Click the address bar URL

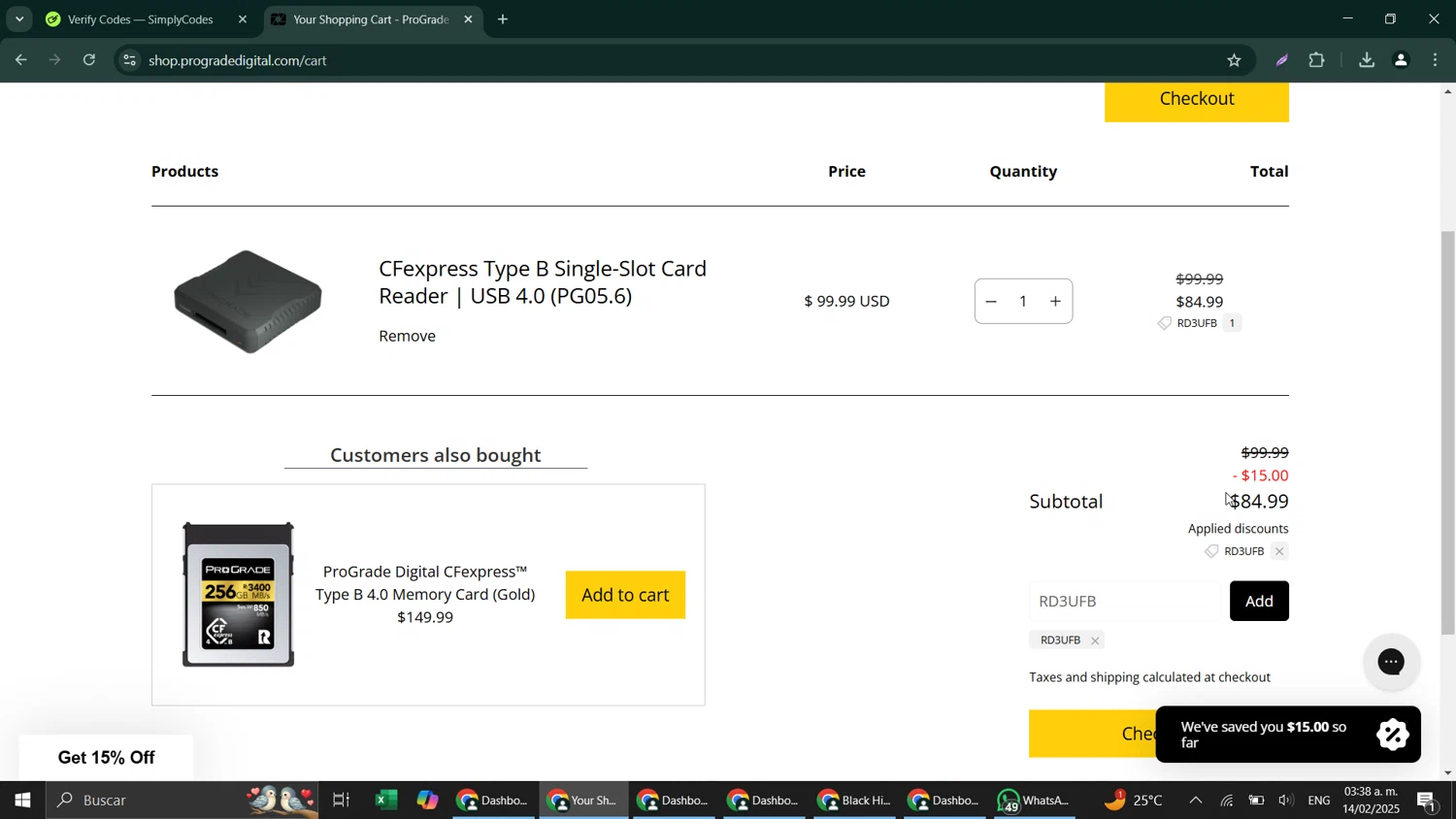click(x=238, y=60)
